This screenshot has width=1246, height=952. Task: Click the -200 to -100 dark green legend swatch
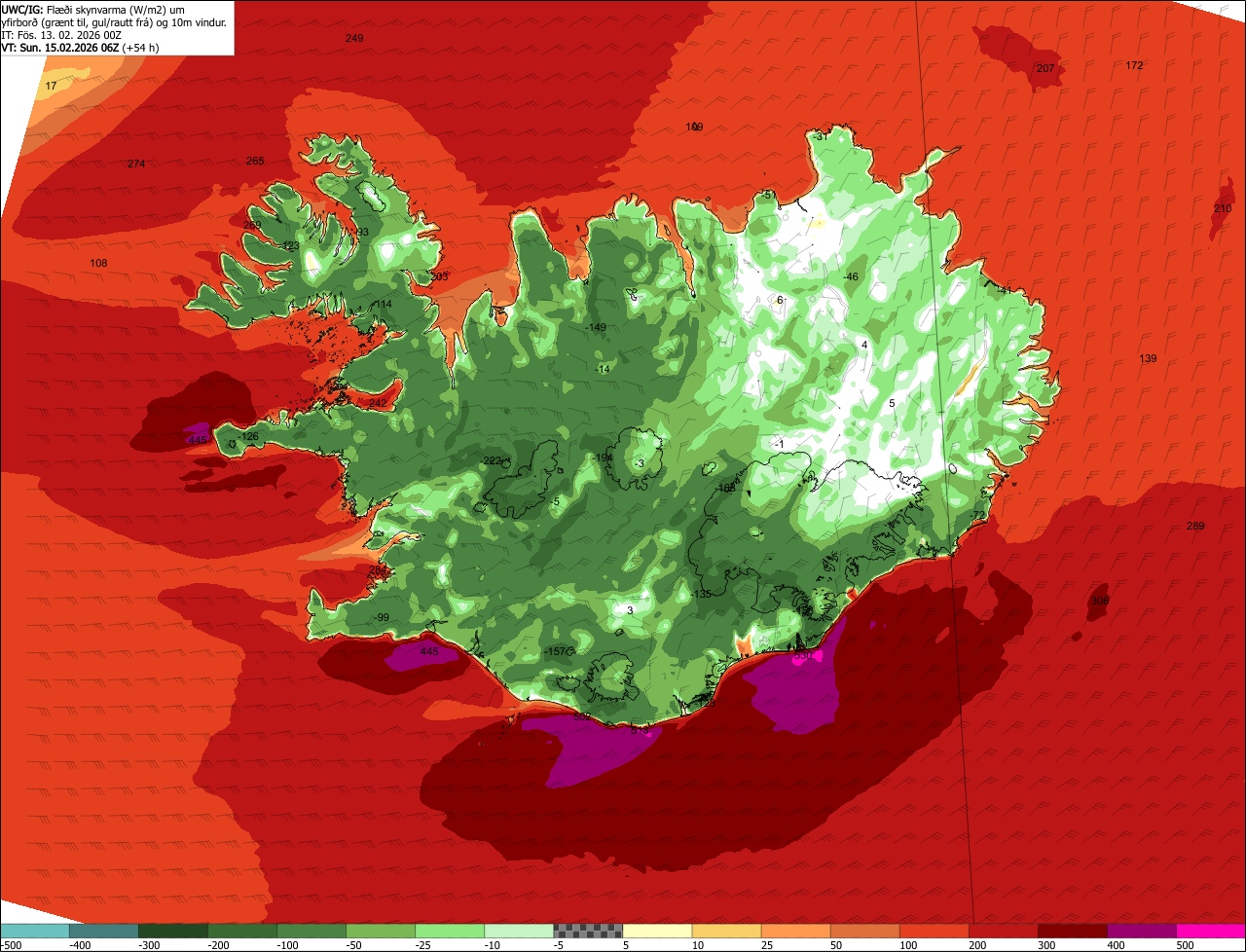click(242, 931)
